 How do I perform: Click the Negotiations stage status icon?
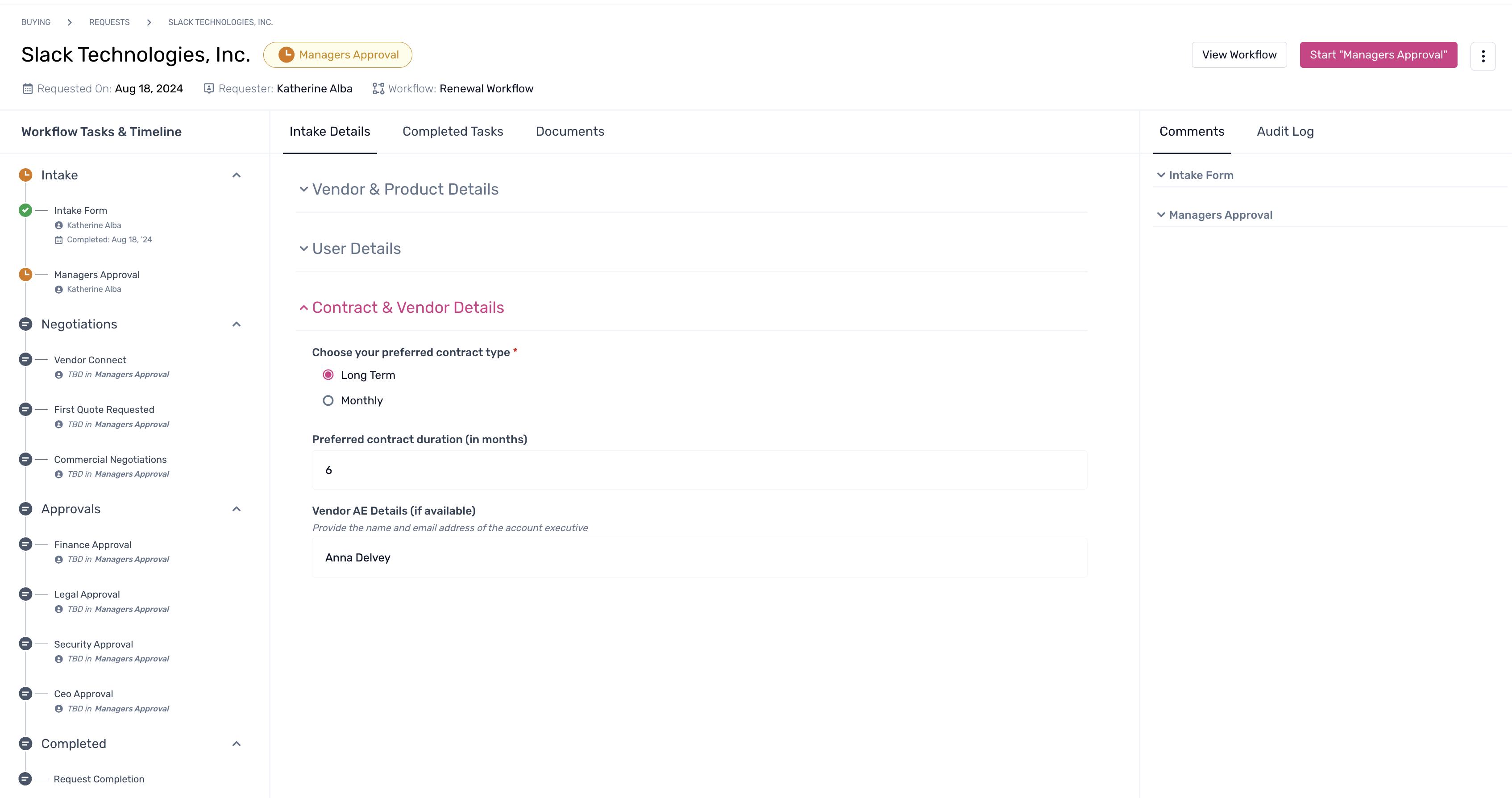(x=25, y=324)
